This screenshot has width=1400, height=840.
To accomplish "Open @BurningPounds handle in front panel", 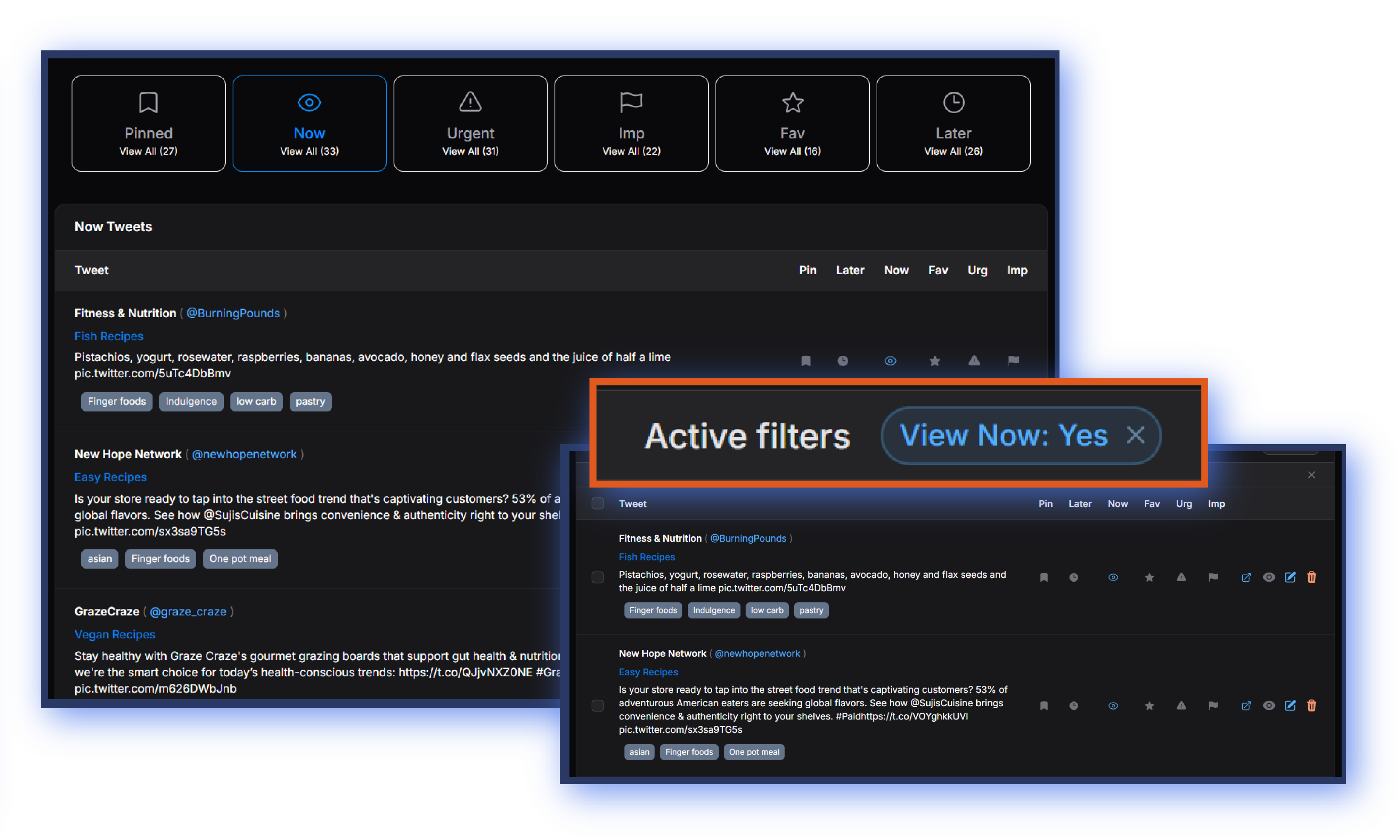I will tap(748, 538).
